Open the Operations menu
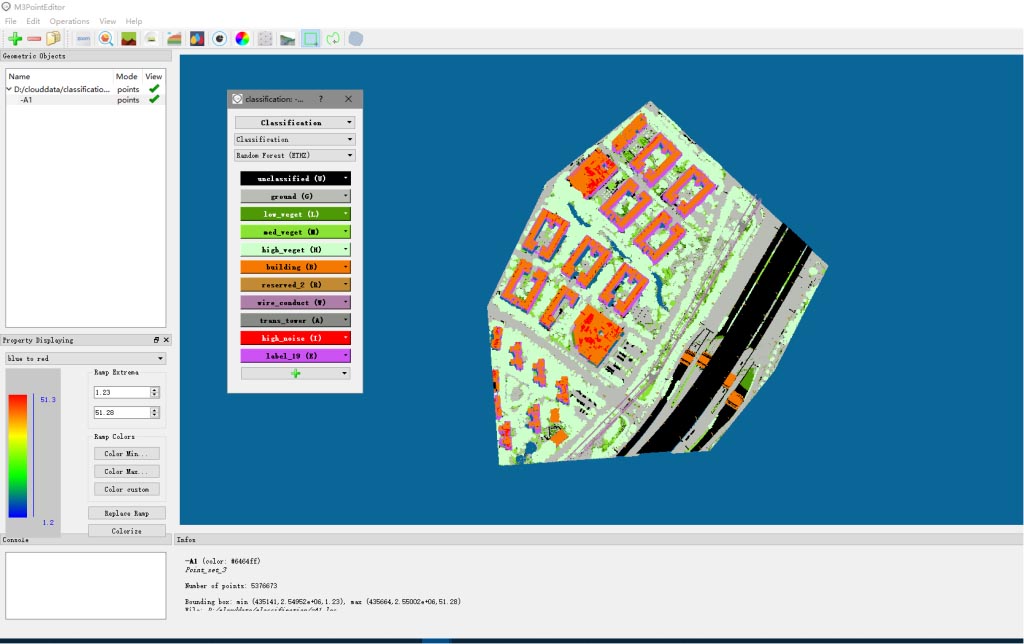 69,21
